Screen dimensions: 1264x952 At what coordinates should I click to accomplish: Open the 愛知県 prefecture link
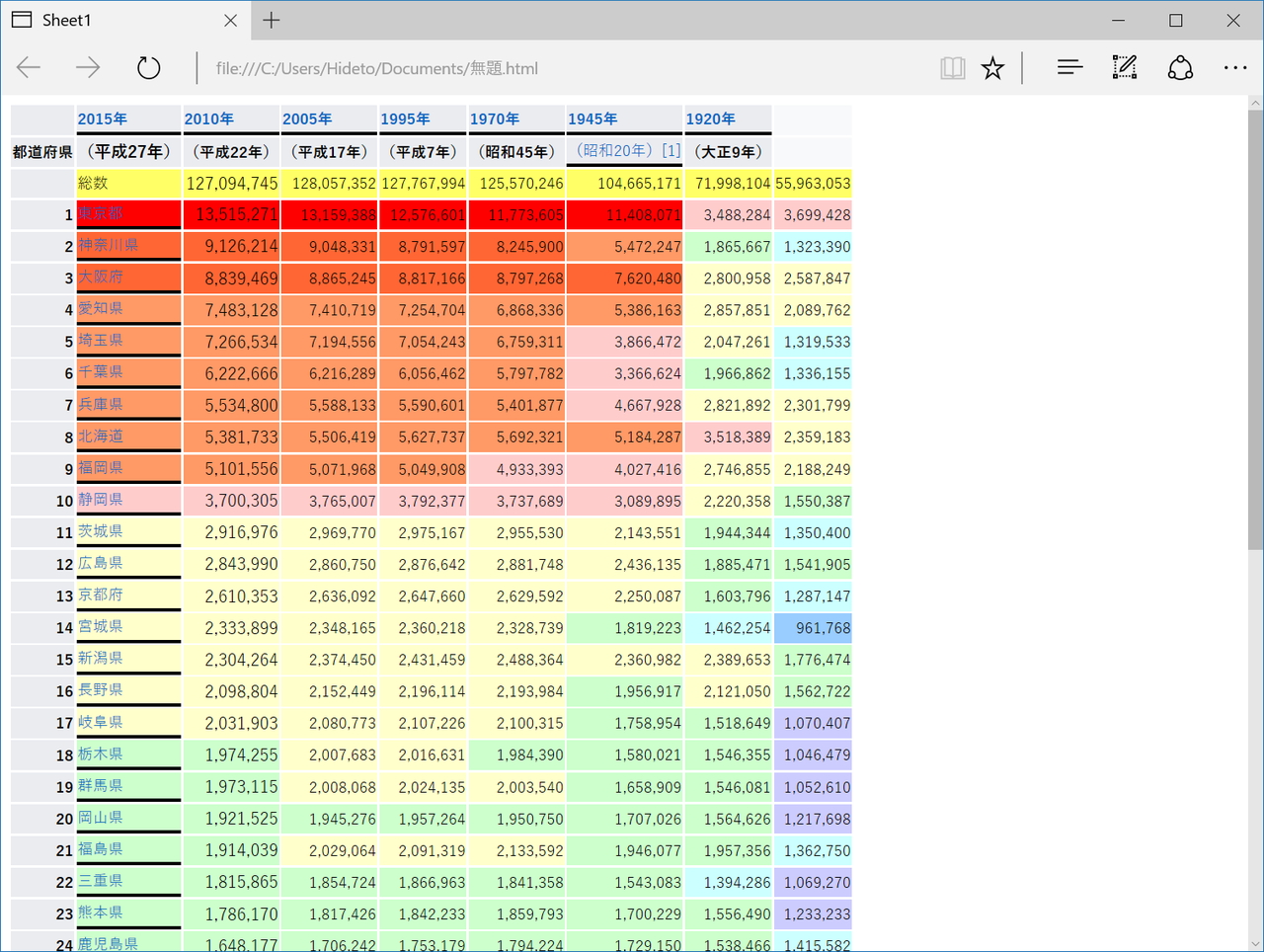[x=101, y=308]
